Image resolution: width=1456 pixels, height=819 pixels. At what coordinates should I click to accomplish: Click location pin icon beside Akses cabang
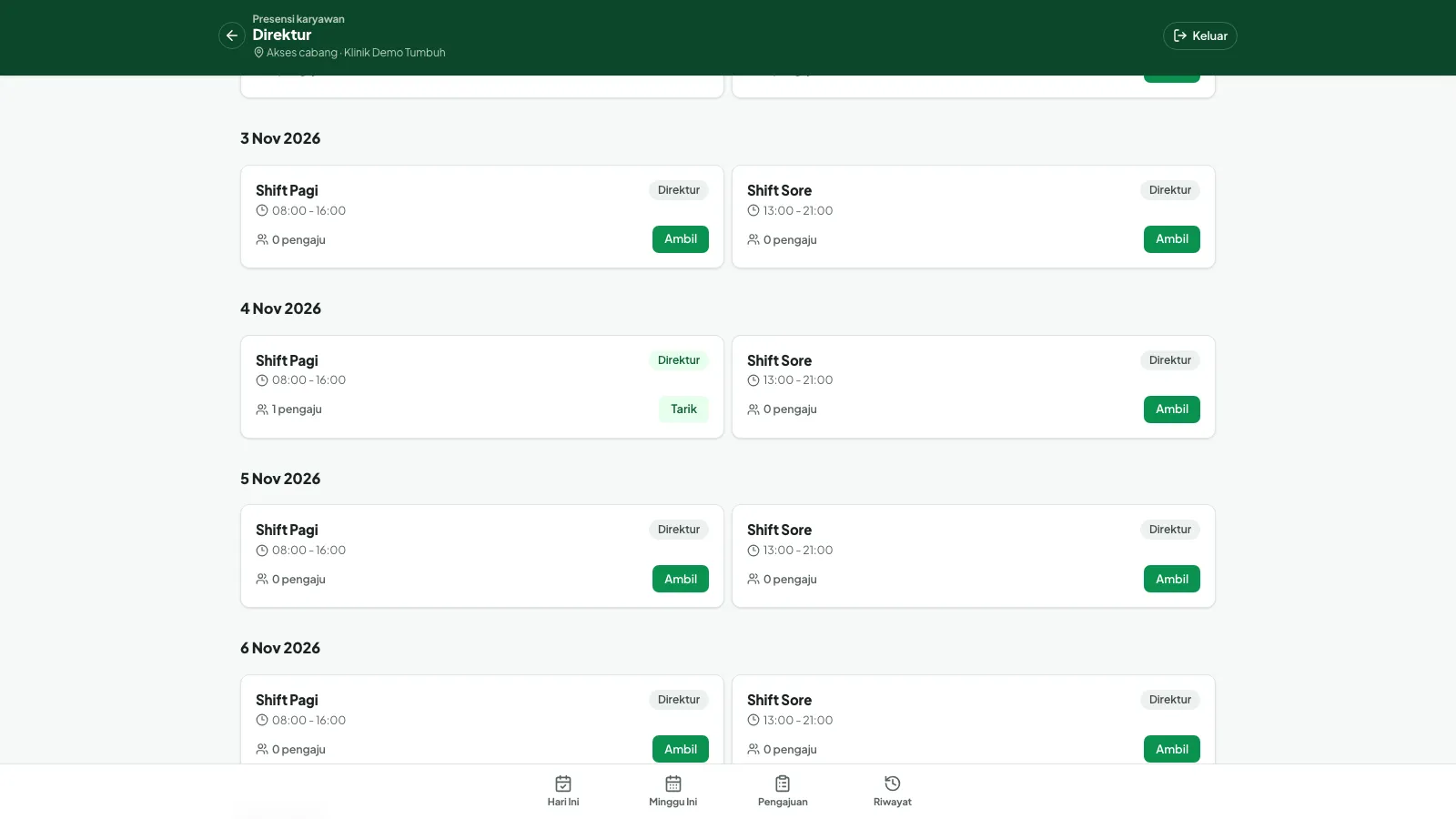click(258, 53)
